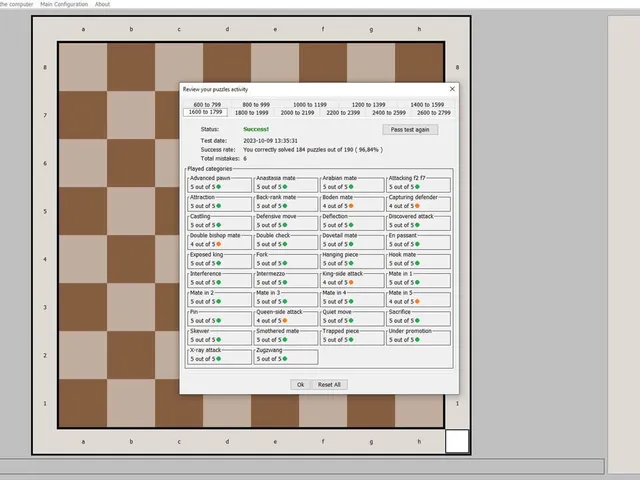Click the Pin category result
Image resolution: width=640 pixels, height=480 pixels.
220,318
